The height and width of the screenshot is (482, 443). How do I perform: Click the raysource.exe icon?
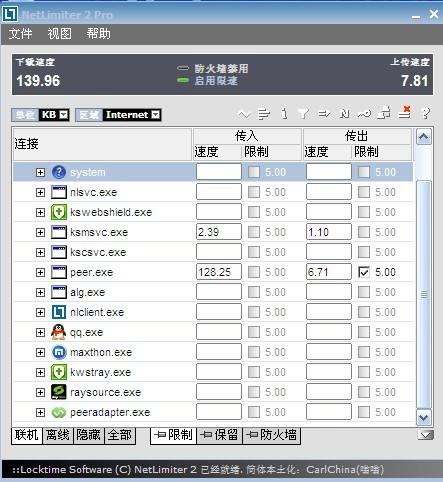[x=59, y=392]
